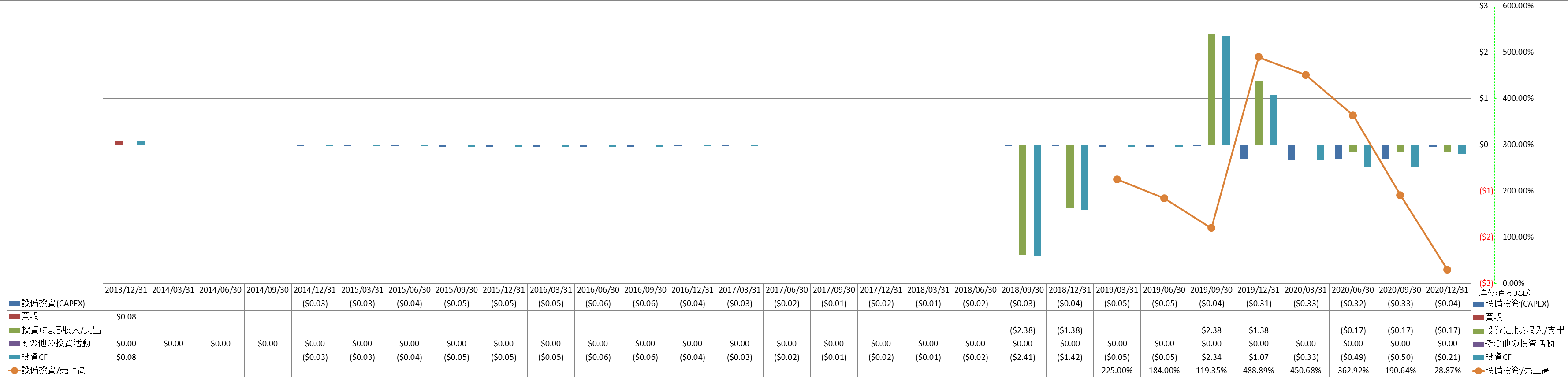Screen dimensions: 1568x378
Task: Click the ($1.38) cell under 2018/12/31
Action: point(1070,330)
